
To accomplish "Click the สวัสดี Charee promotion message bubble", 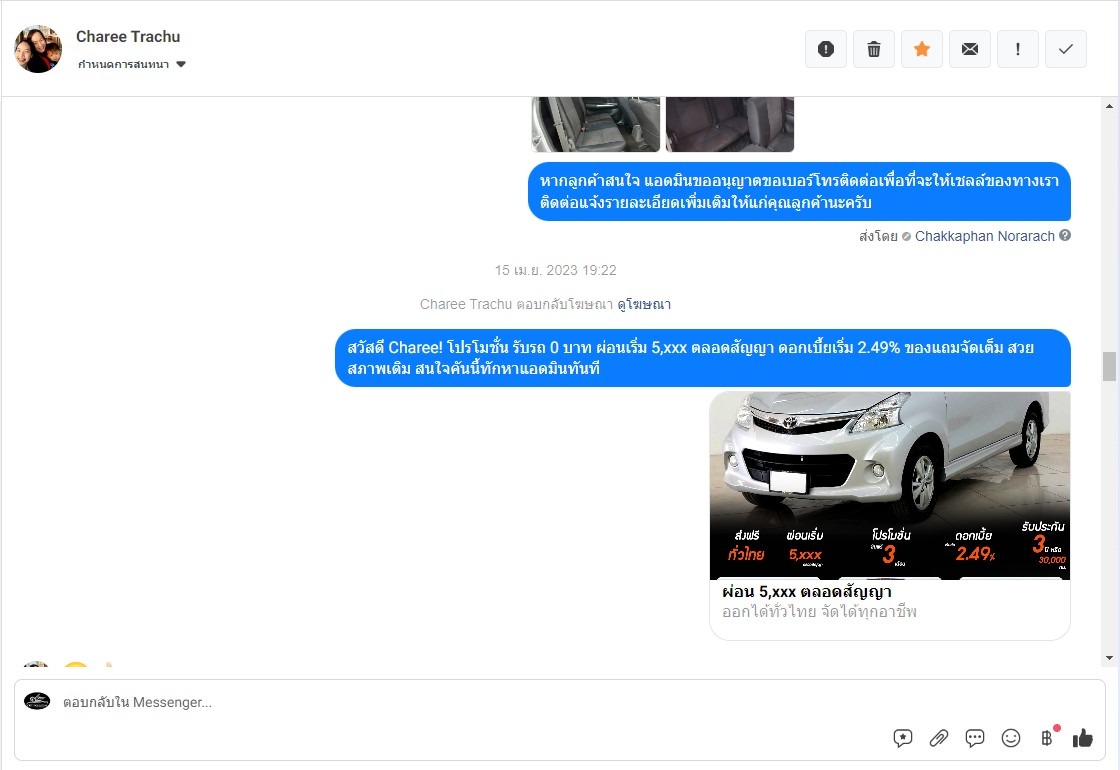I will coord(703,358).
